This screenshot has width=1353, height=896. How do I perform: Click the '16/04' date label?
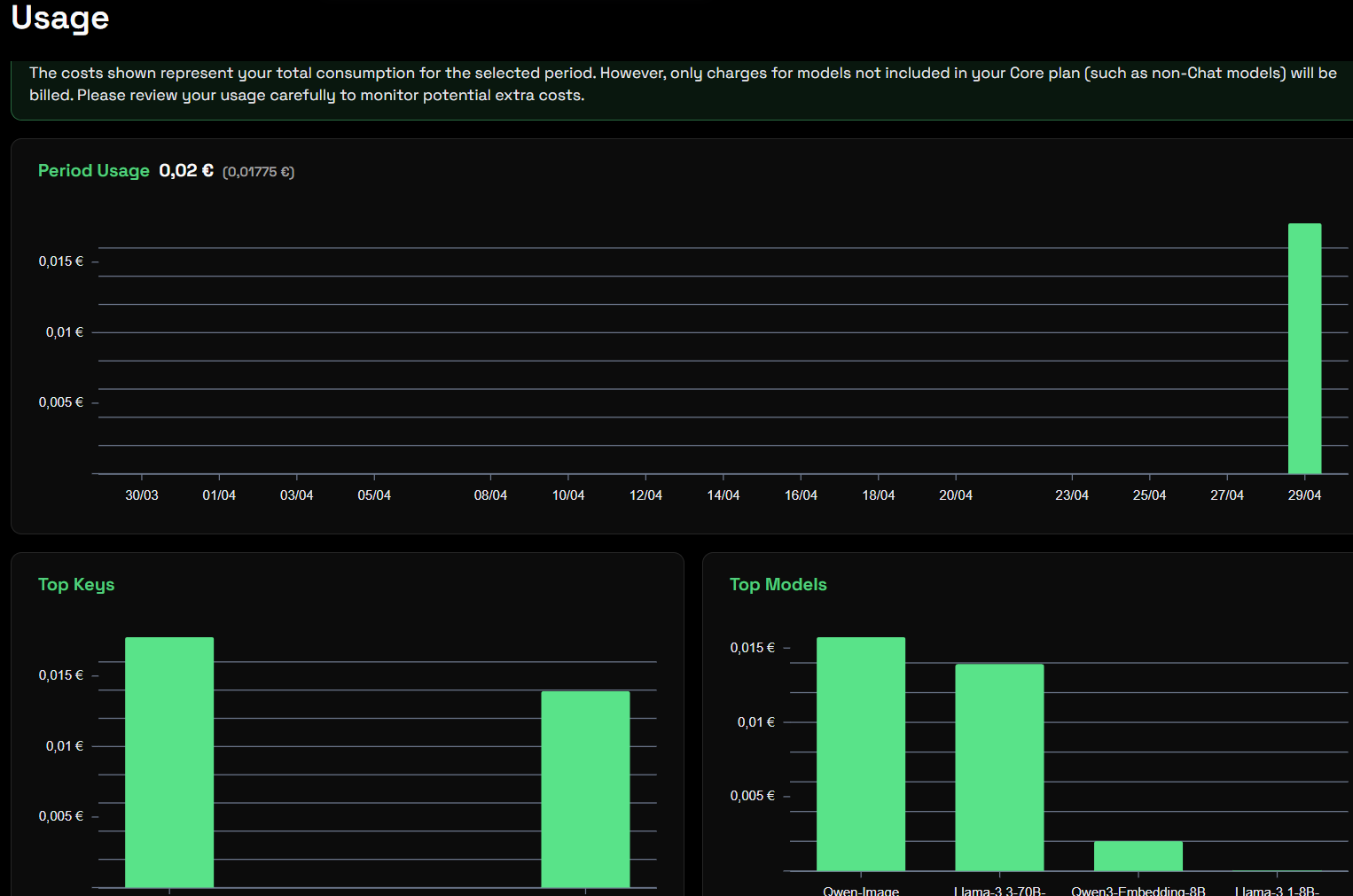[801, 495]
